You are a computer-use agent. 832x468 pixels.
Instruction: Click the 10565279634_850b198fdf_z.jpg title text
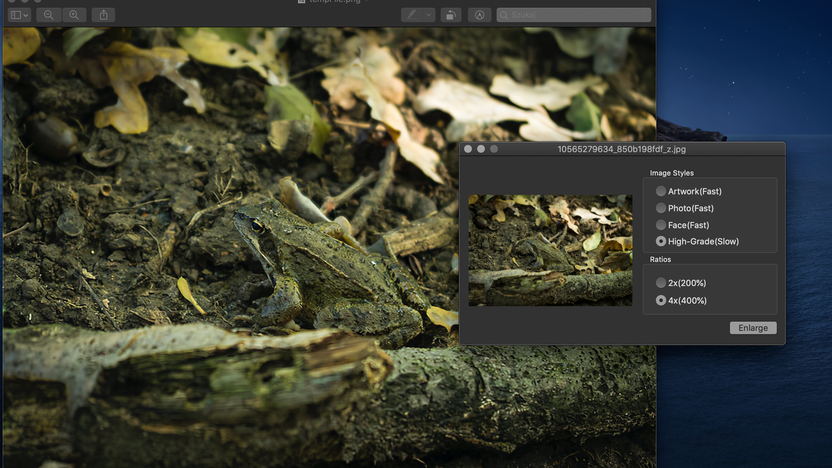[x=621, y=149]
